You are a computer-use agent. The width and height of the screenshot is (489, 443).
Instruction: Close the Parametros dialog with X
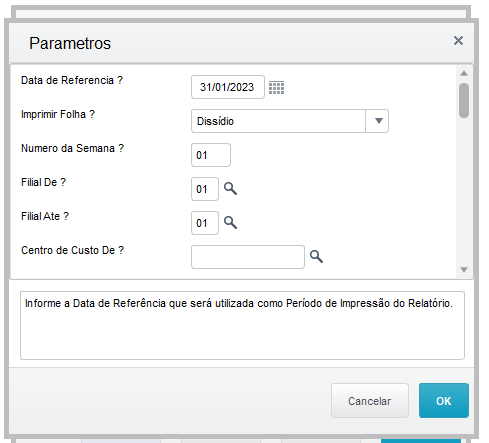click(458, 41)
